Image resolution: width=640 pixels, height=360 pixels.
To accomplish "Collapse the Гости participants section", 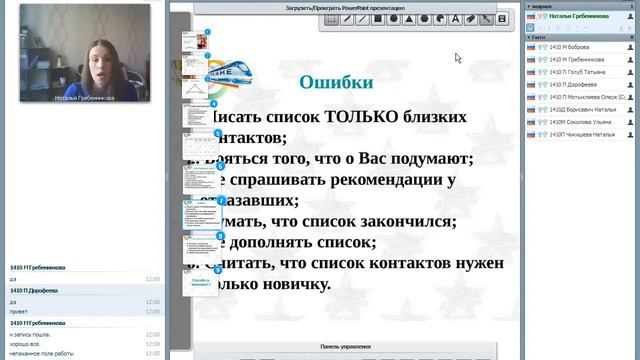I will [x=529, y=37].
